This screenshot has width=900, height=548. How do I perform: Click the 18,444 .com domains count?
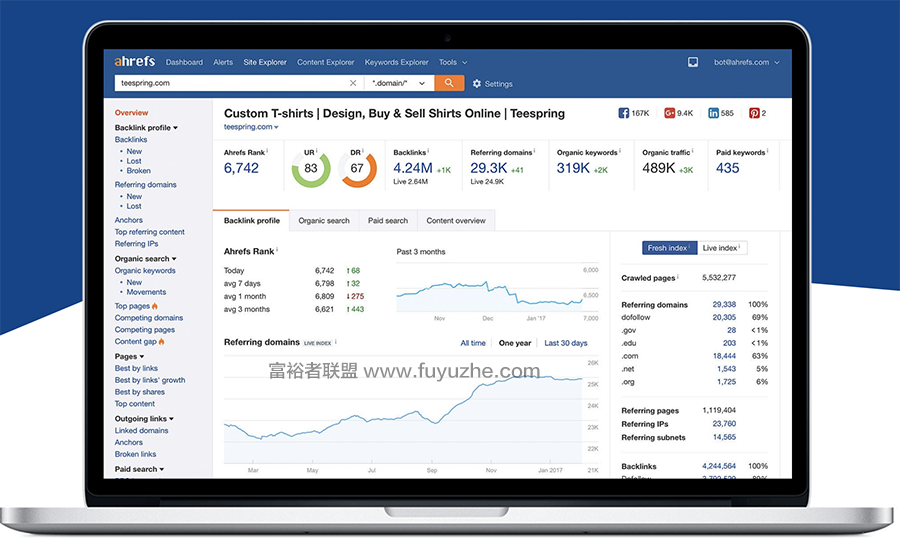click(x=724, y=356)
